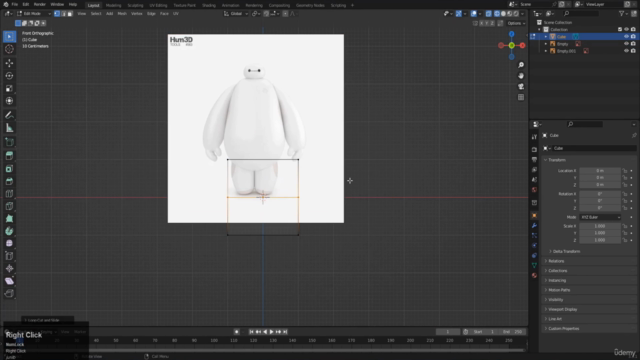Enable vertex select mode
Screen dimensions: 640x360
point(57,13)
